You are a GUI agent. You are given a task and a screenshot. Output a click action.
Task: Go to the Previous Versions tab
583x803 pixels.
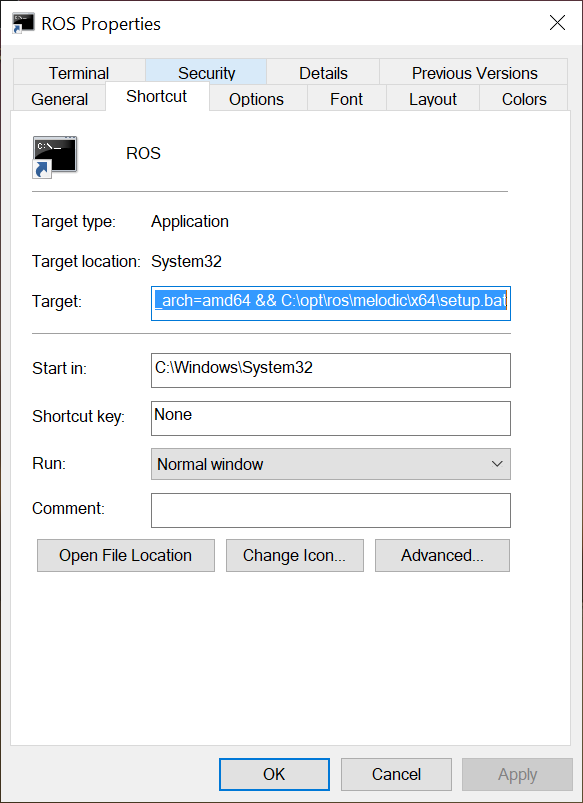(474, 73)
